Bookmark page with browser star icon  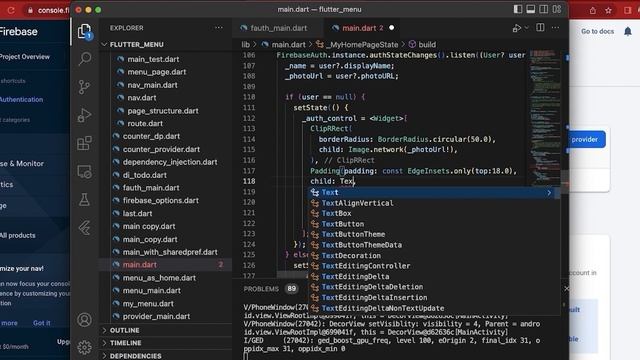coord(609,11)
